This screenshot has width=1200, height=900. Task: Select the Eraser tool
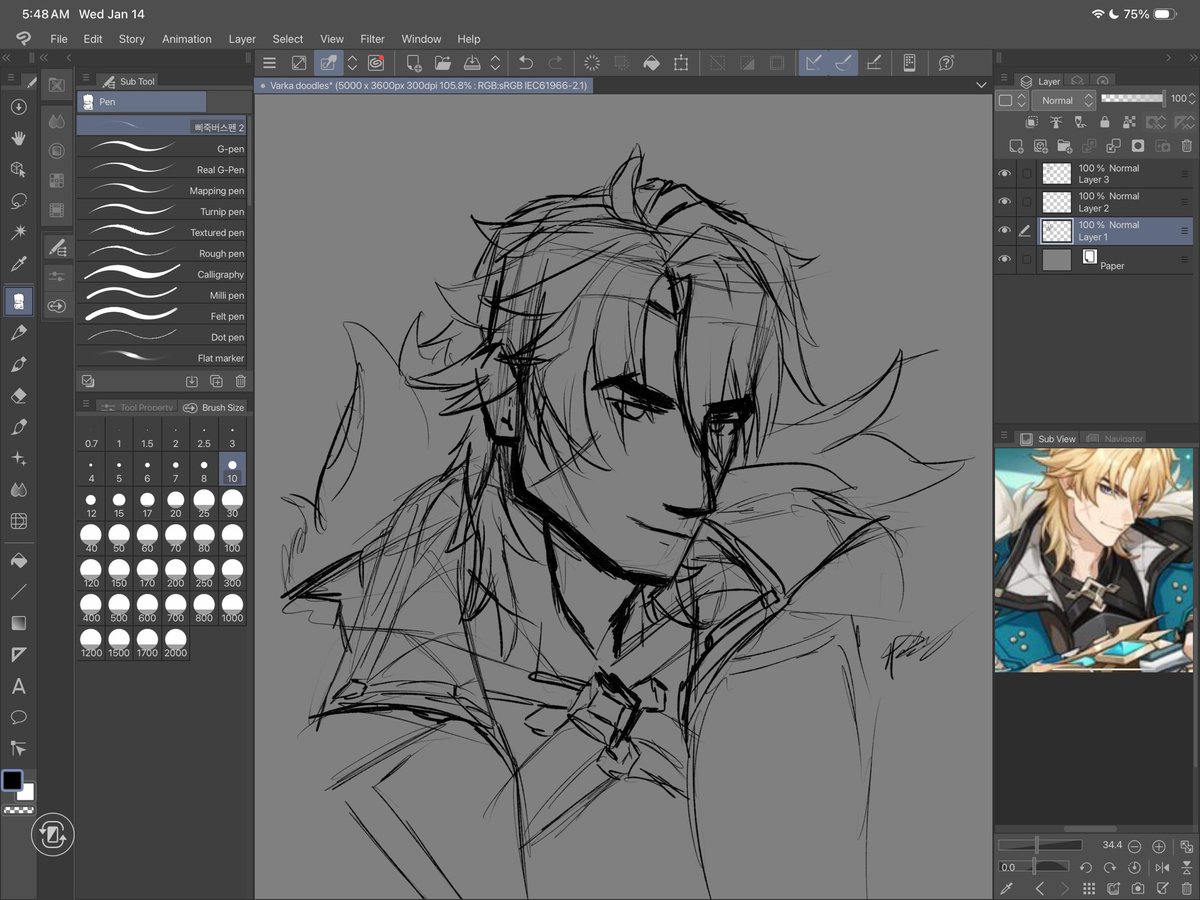click(x=18, y=395)
